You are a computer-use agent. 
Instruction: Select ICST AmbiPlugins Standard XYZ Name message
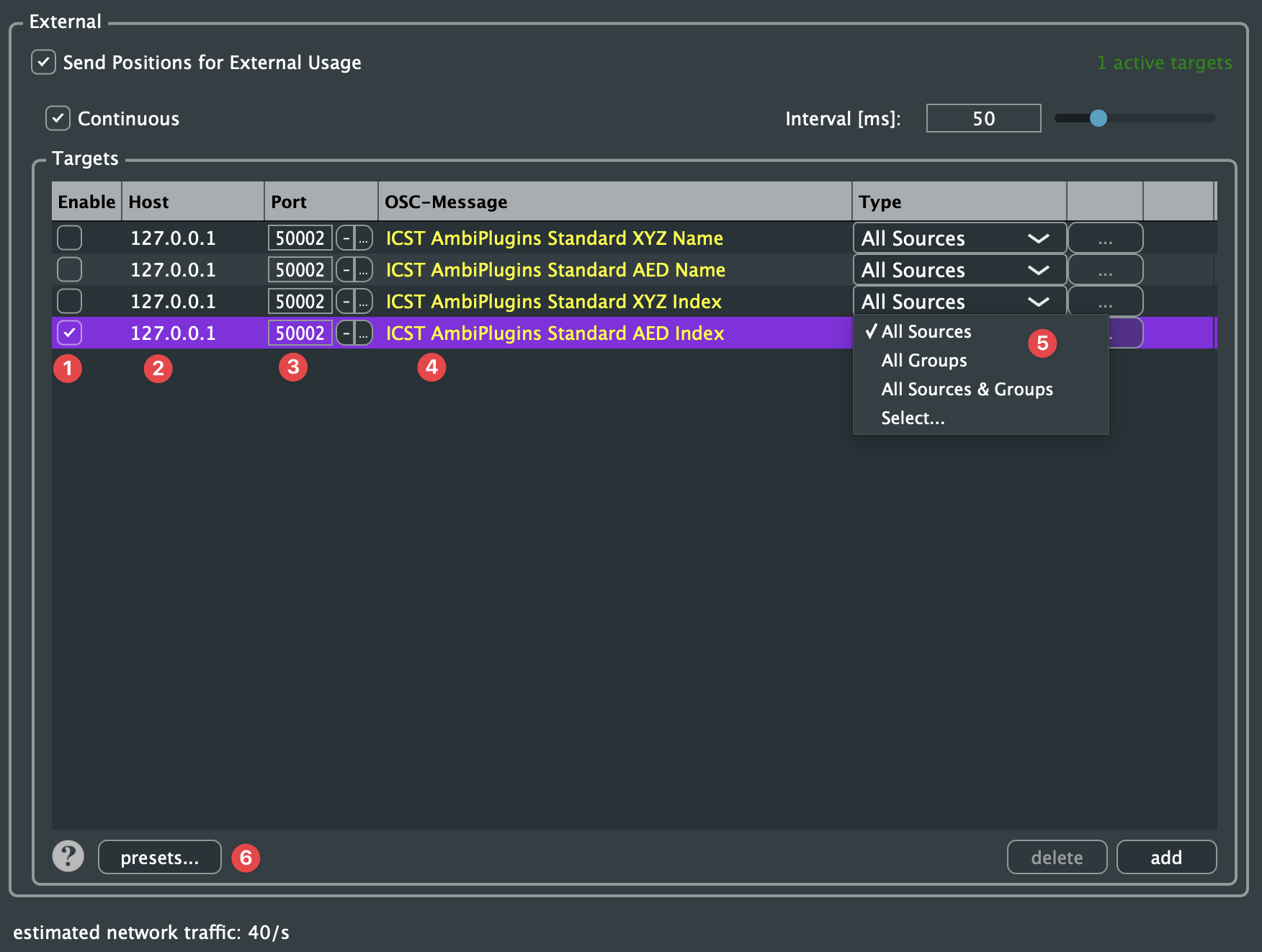(555, 238)
